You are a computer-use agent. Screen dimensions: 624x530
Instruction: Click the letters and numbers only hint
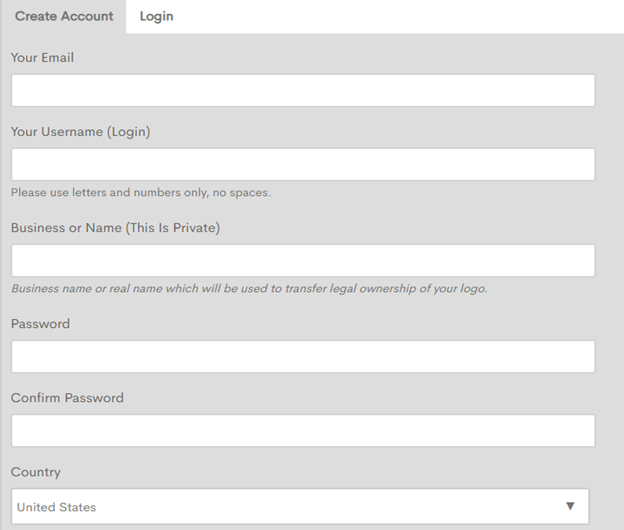[141, 193]
